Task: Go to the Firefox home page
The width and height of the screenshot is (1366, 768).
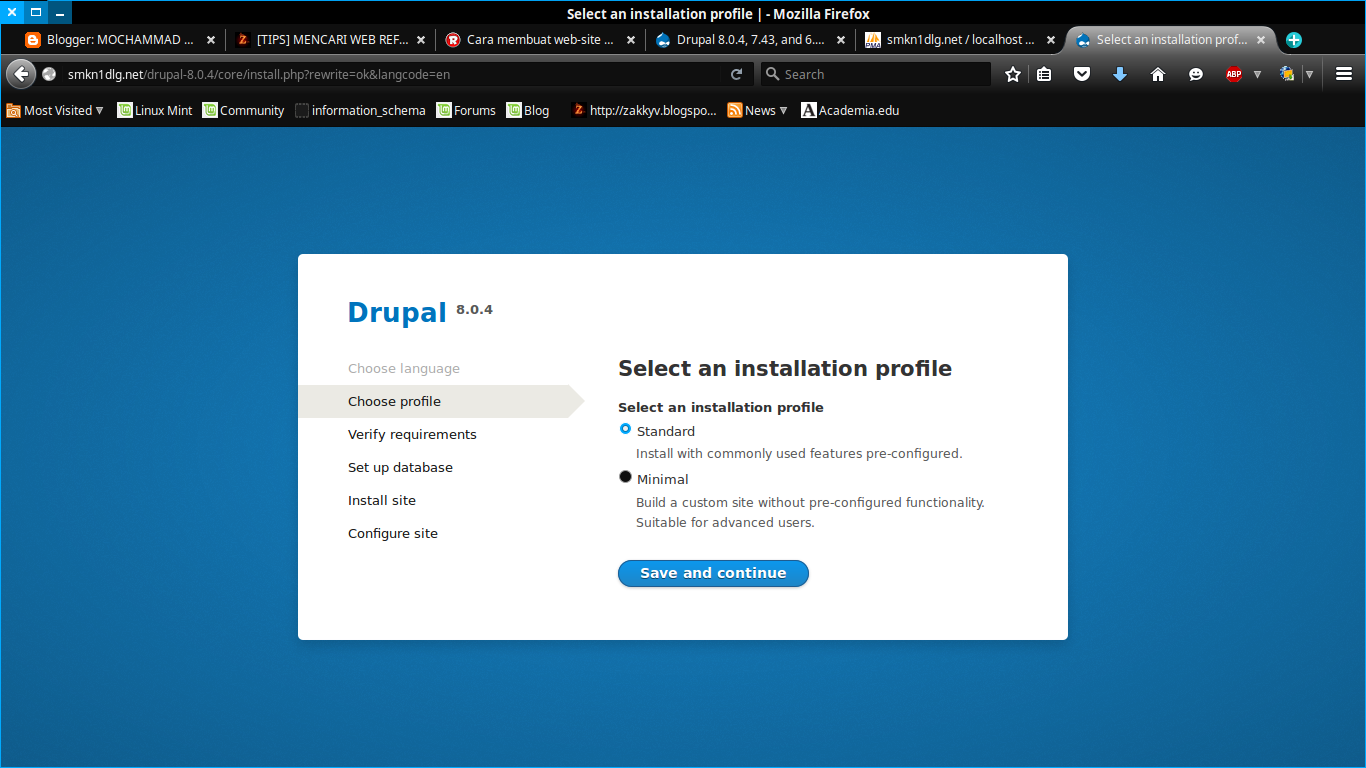Action: click(1158, 73)
